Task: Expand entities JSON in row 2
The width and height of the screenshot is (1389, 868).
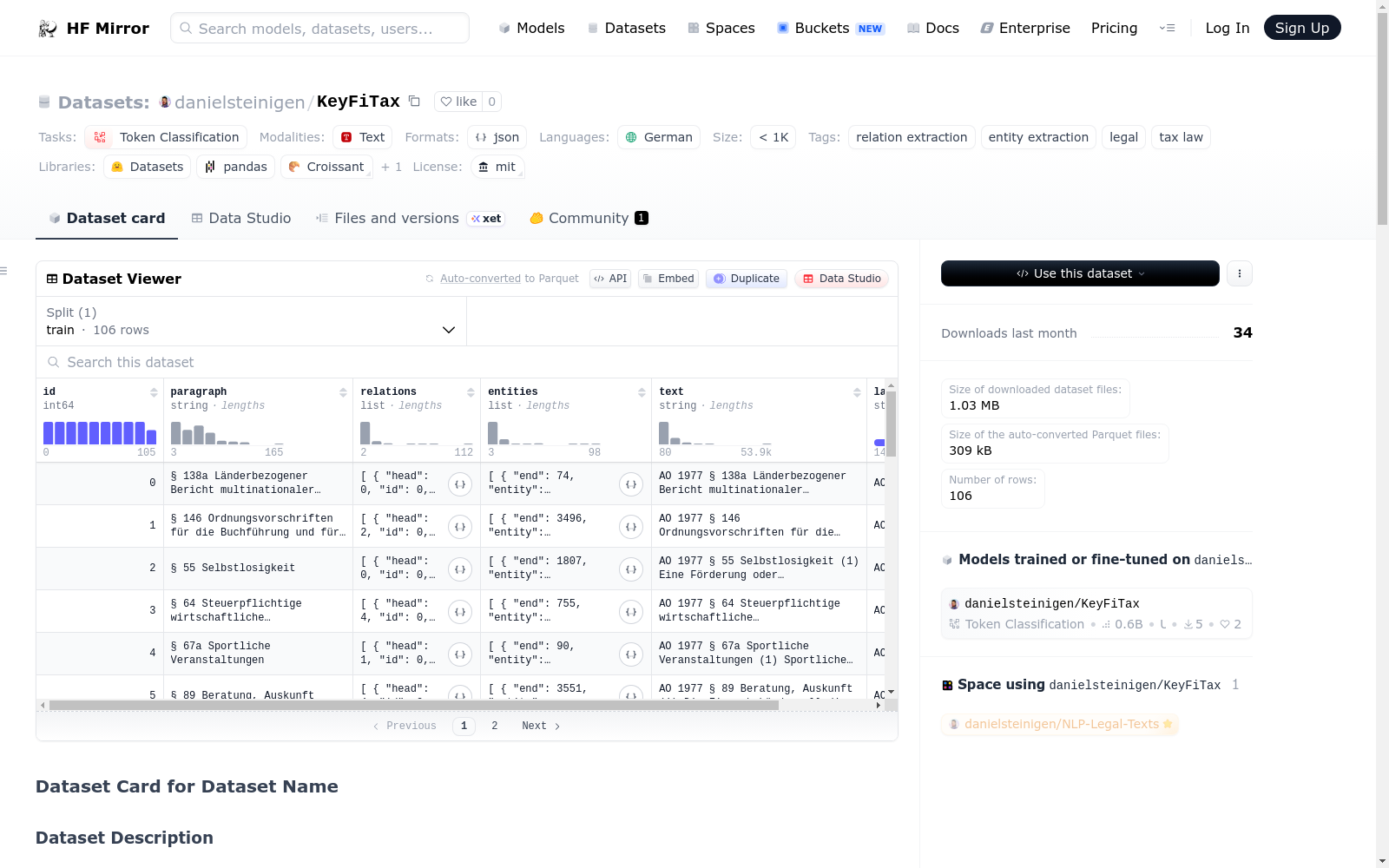Action: click(631, 569)
